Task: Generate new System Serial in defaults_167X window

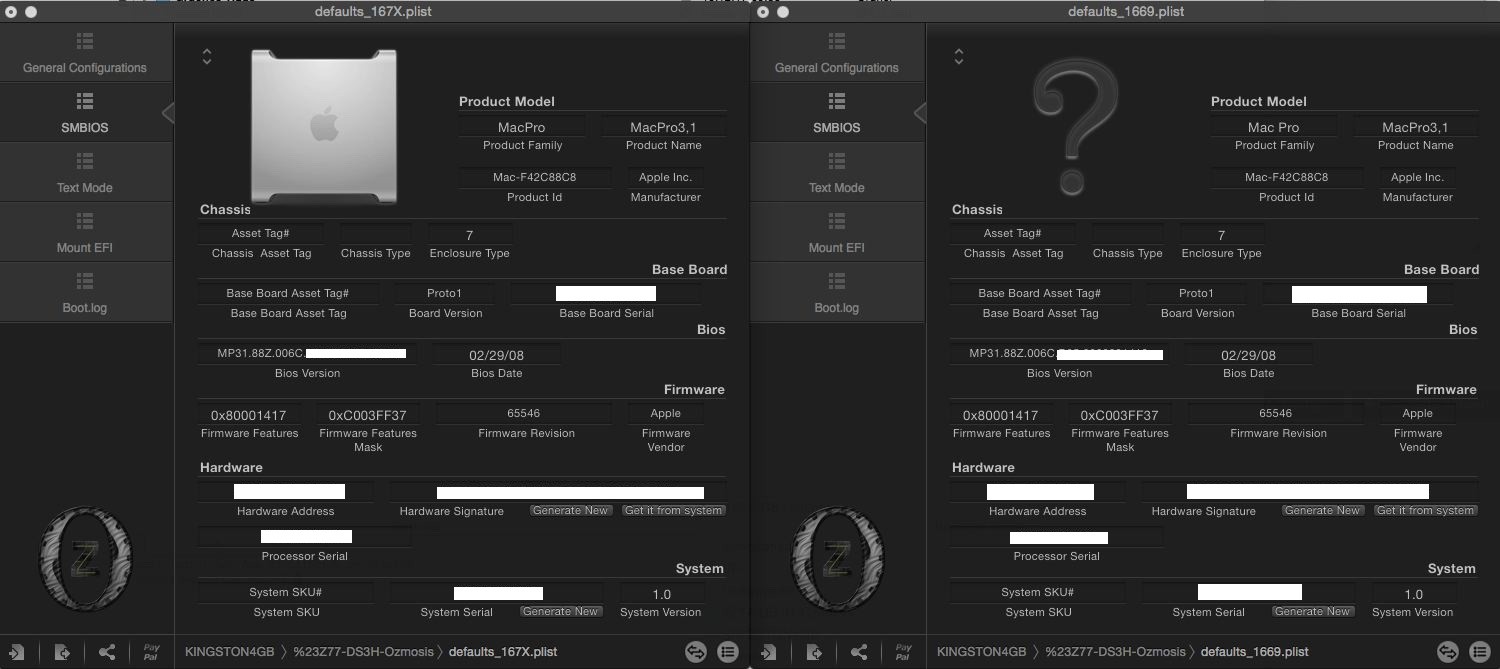Action: pyautogui.click(x=561, y=611)
